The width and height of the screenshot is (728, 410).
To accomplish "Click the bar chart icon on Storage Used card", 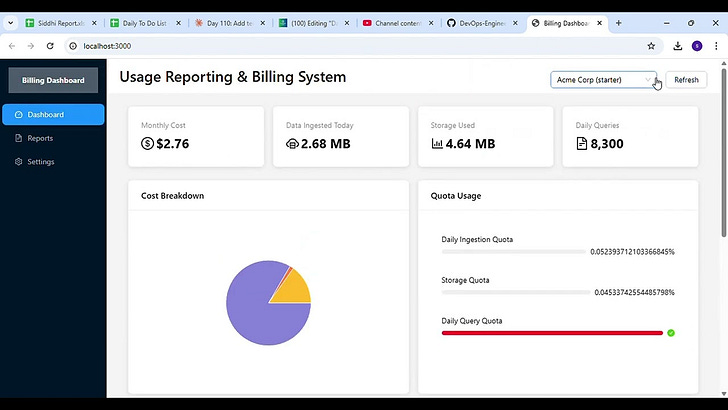I will [437, 144].
